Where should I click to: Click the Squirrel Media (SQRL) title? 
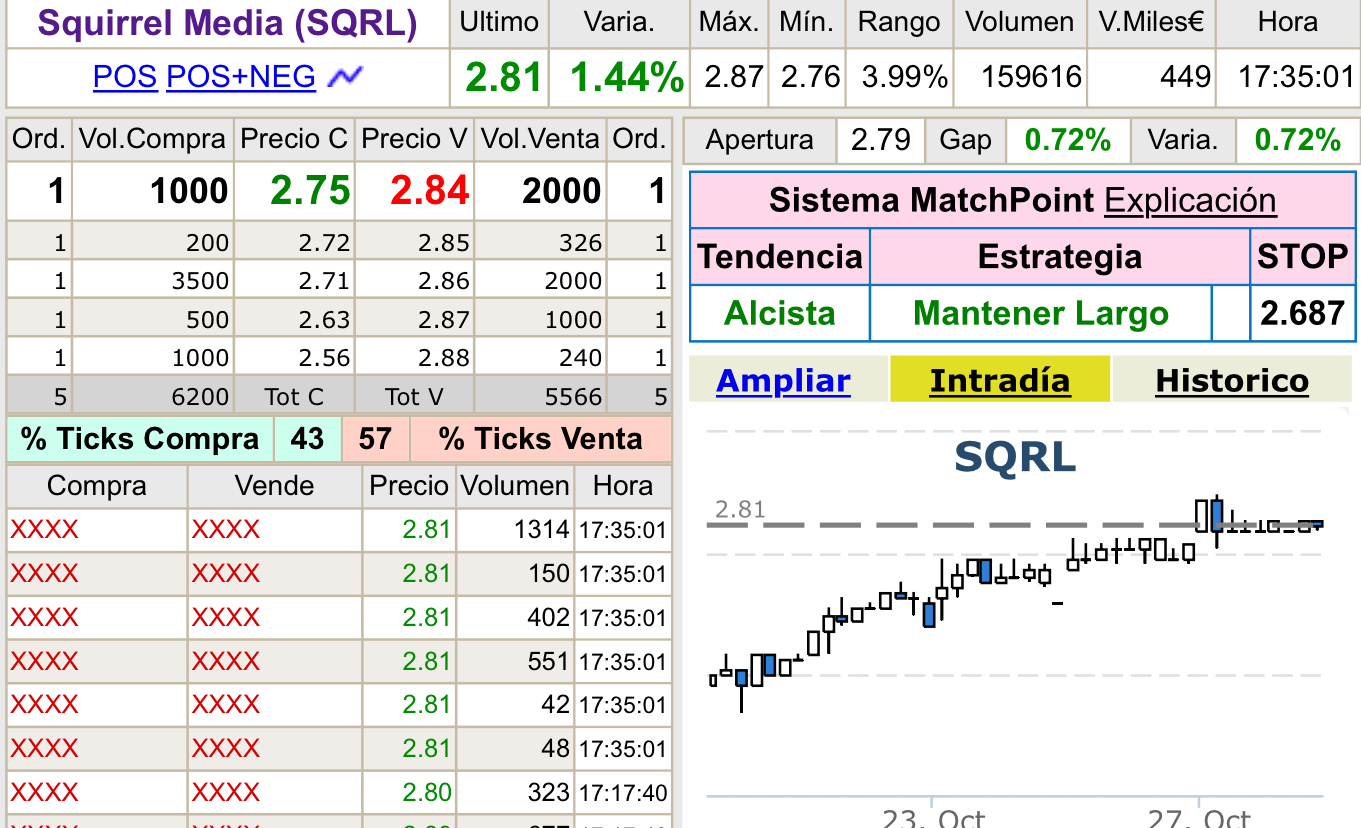[x=227, y=23]
